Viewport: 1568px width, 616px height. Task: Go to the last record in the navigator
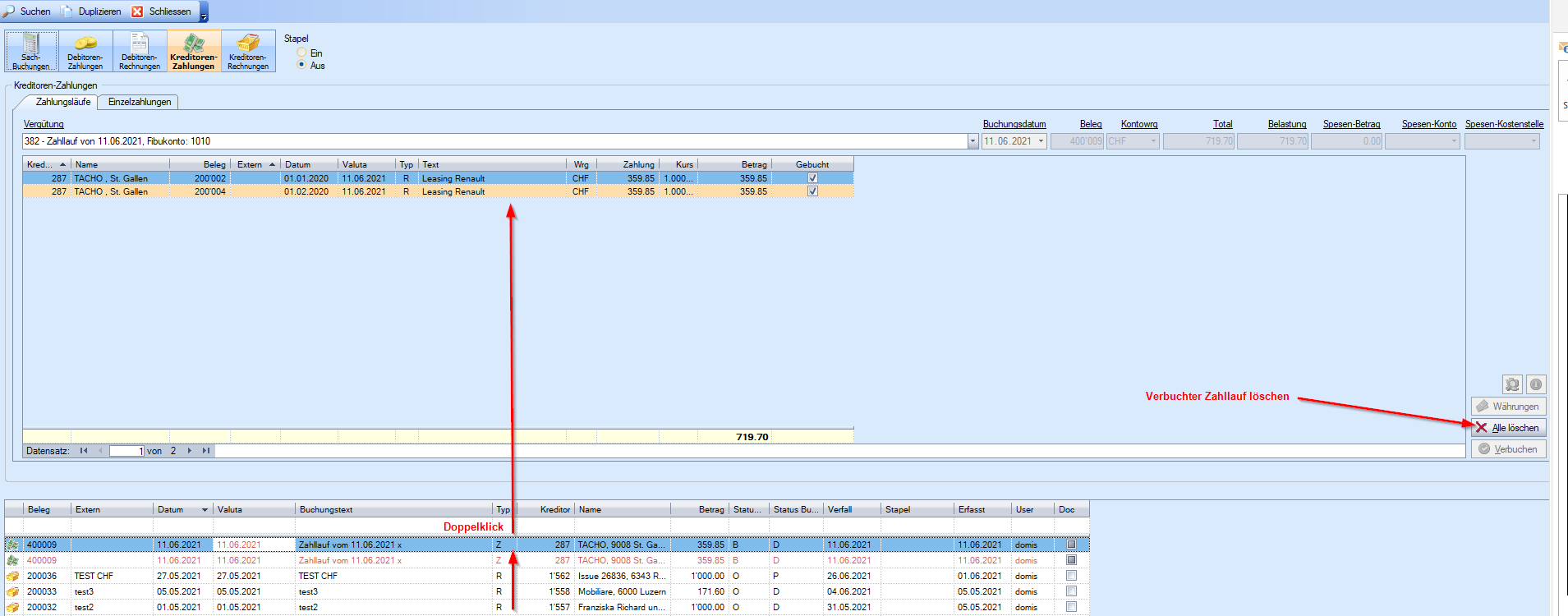[206, 451]
